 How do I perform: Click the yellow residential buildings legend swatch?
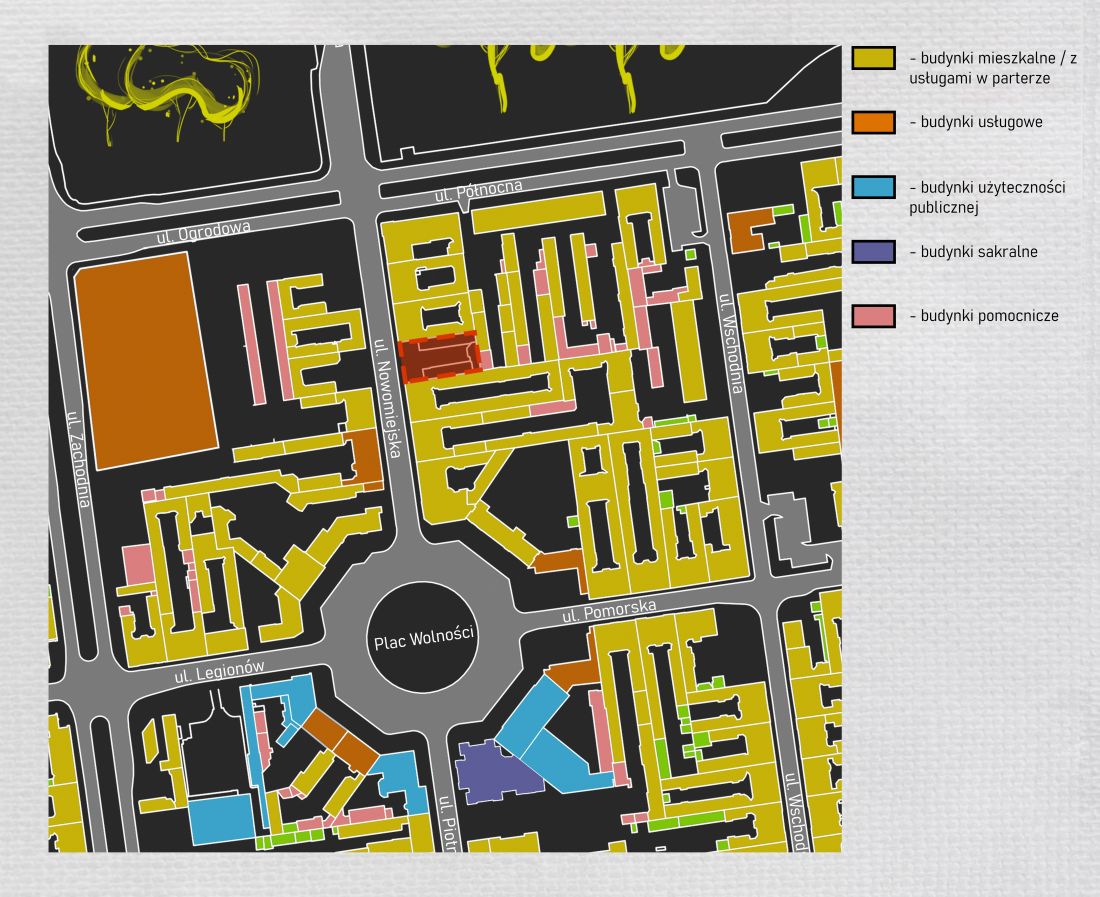873,58
